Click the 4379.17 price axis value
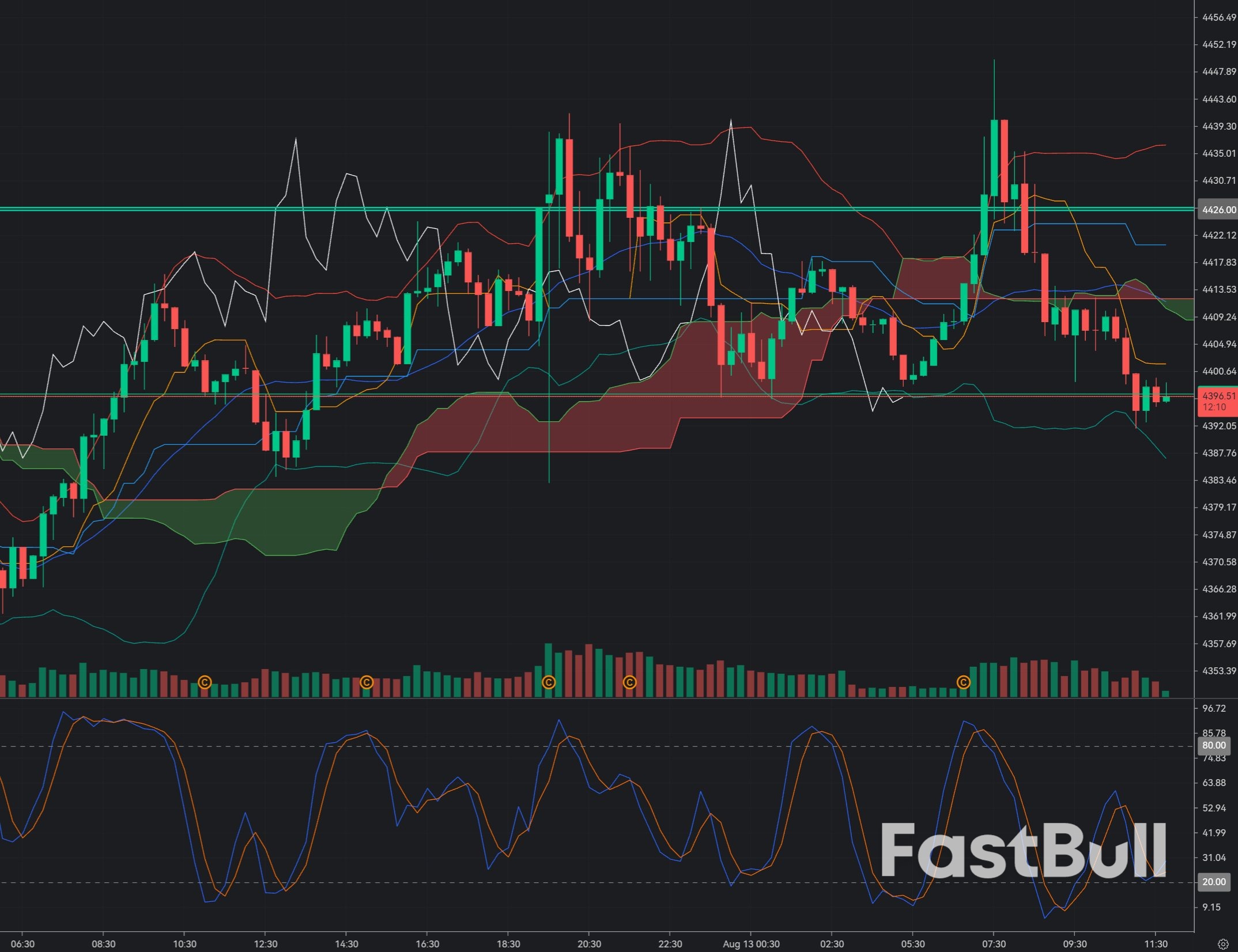 (1219, 507)
